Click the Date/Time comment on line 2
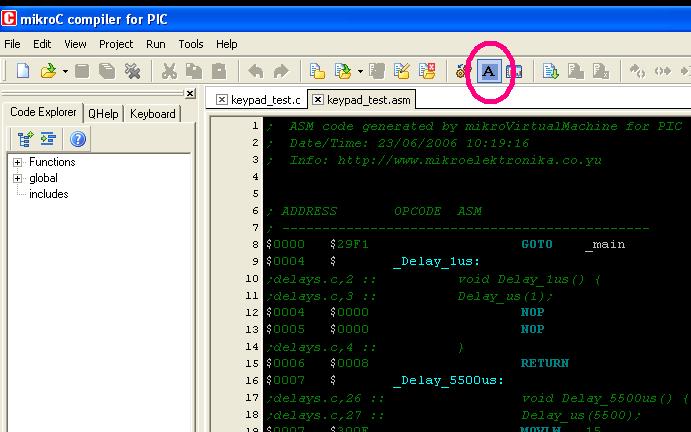The width and height of the screenshot is (691, 432). point(409,143)
